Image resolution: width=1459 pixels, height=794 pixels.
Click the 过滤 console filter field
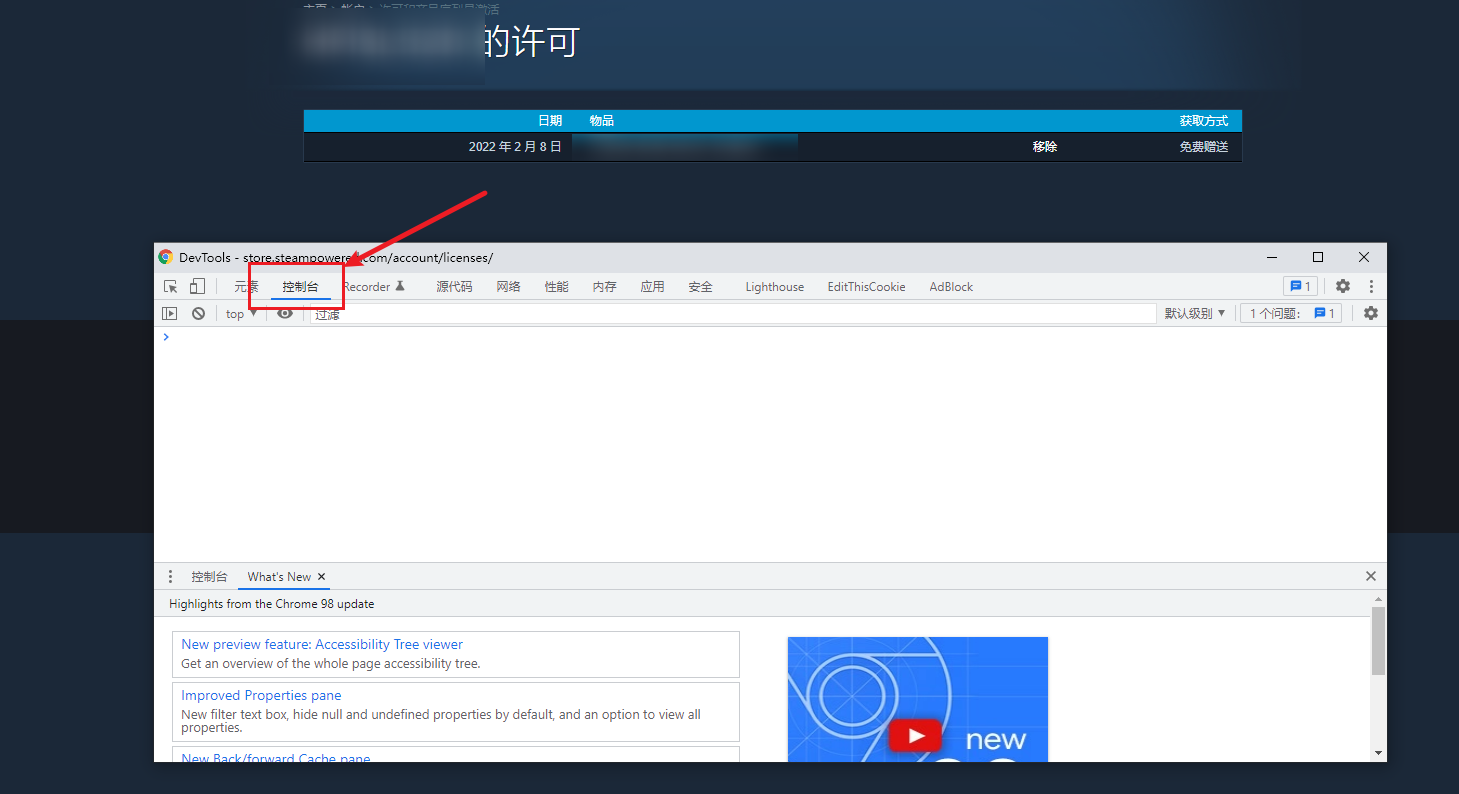tap(730, 314)
